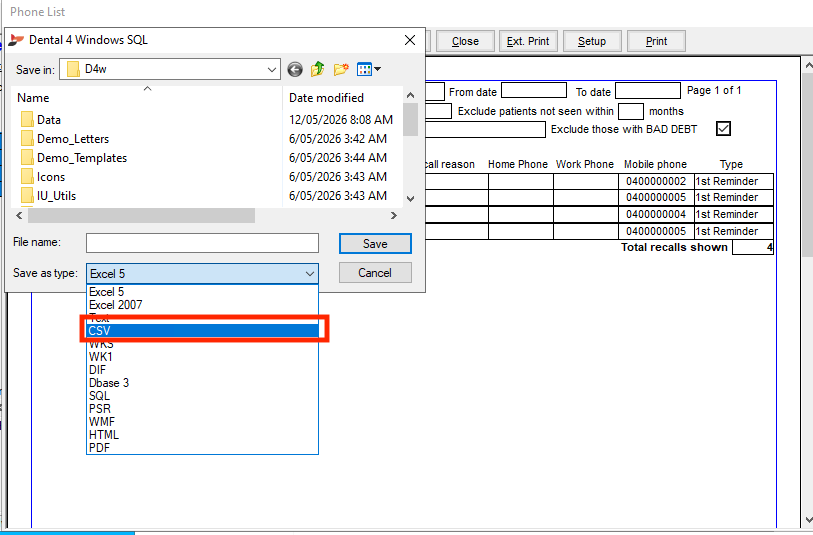Click the Save button

375,244
